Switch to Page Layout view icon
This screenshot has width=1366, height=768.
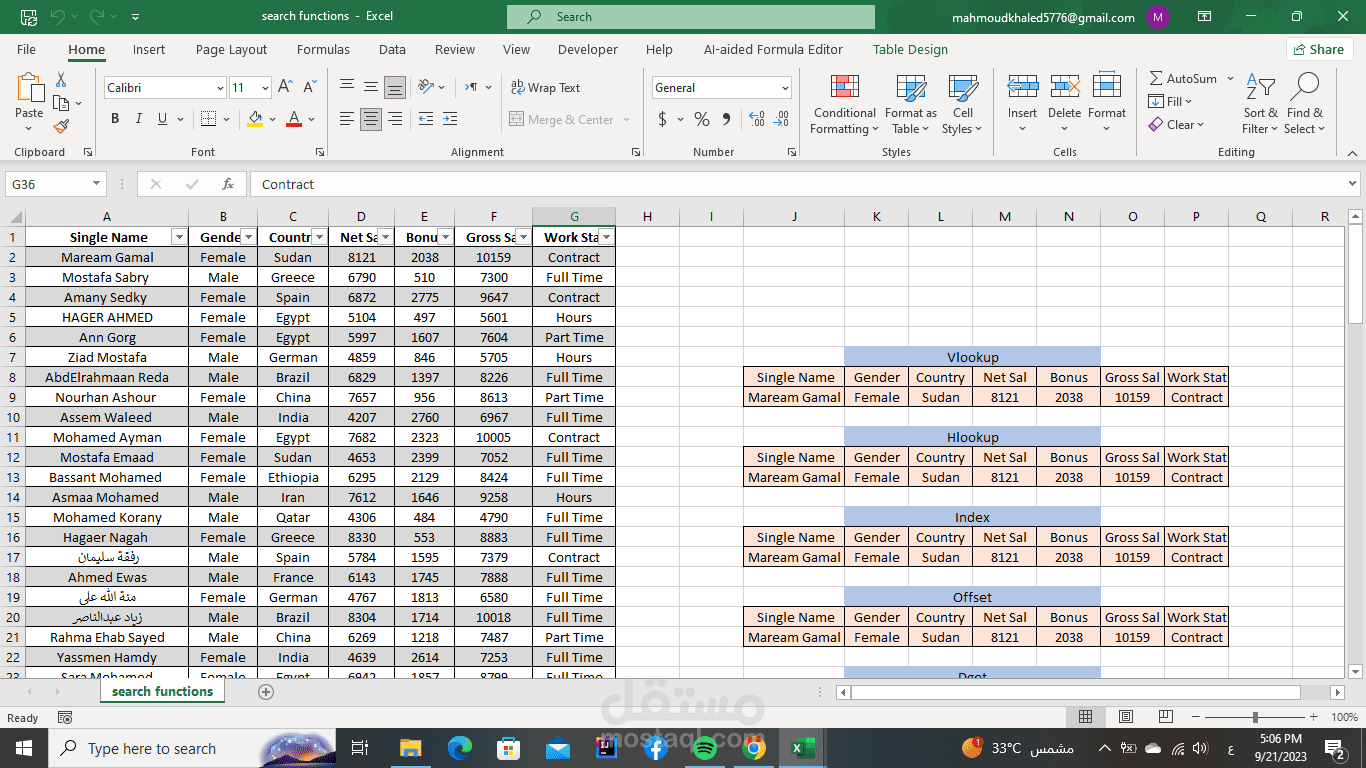(x=1126, y=717)
